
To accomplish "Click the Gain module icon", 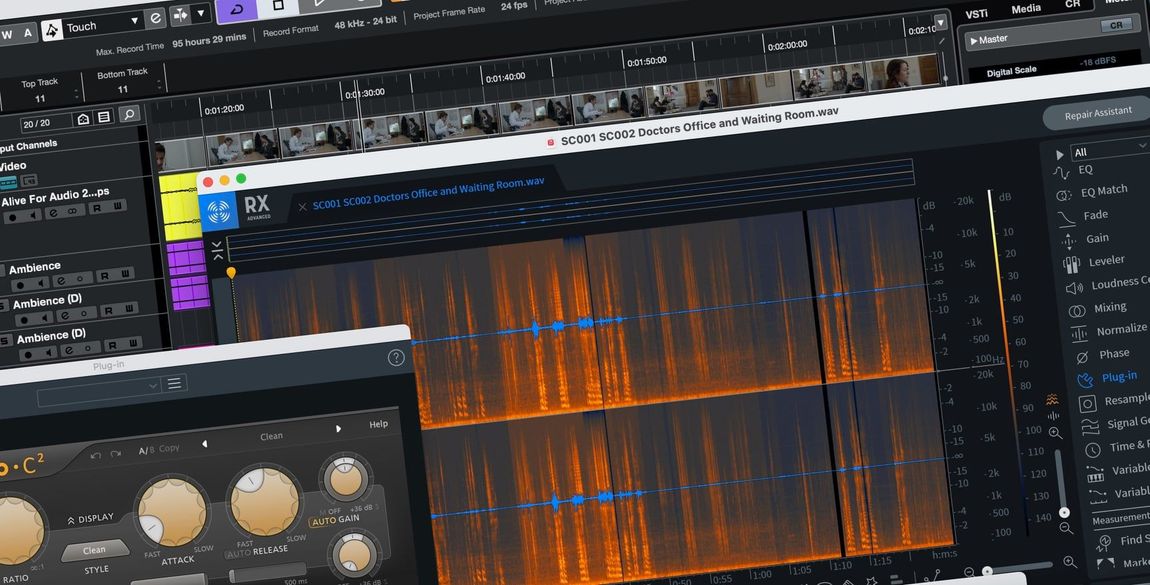I will point(1070,239).
